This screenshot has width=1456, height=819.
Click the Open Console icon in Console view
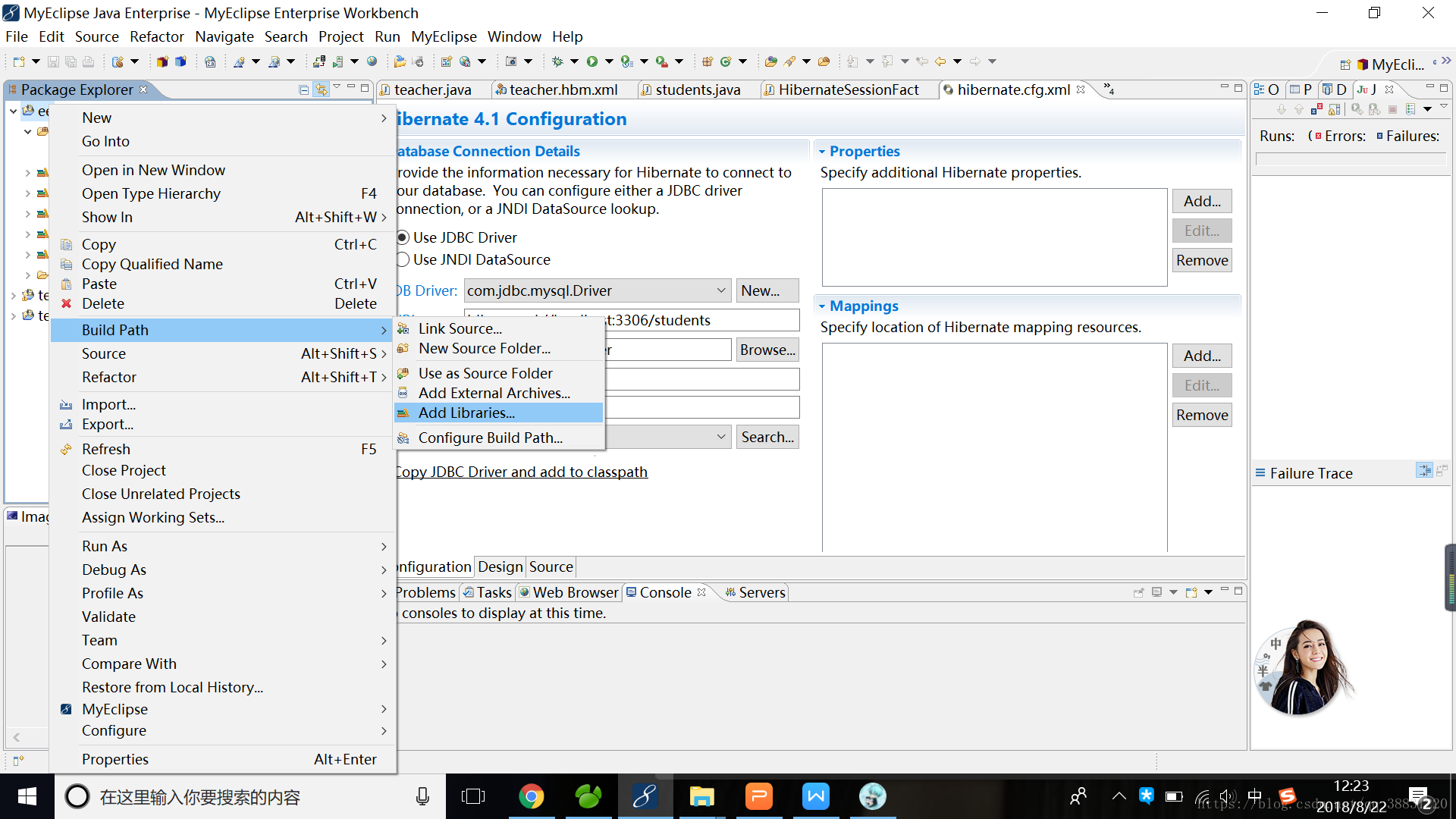[1191, 592]
